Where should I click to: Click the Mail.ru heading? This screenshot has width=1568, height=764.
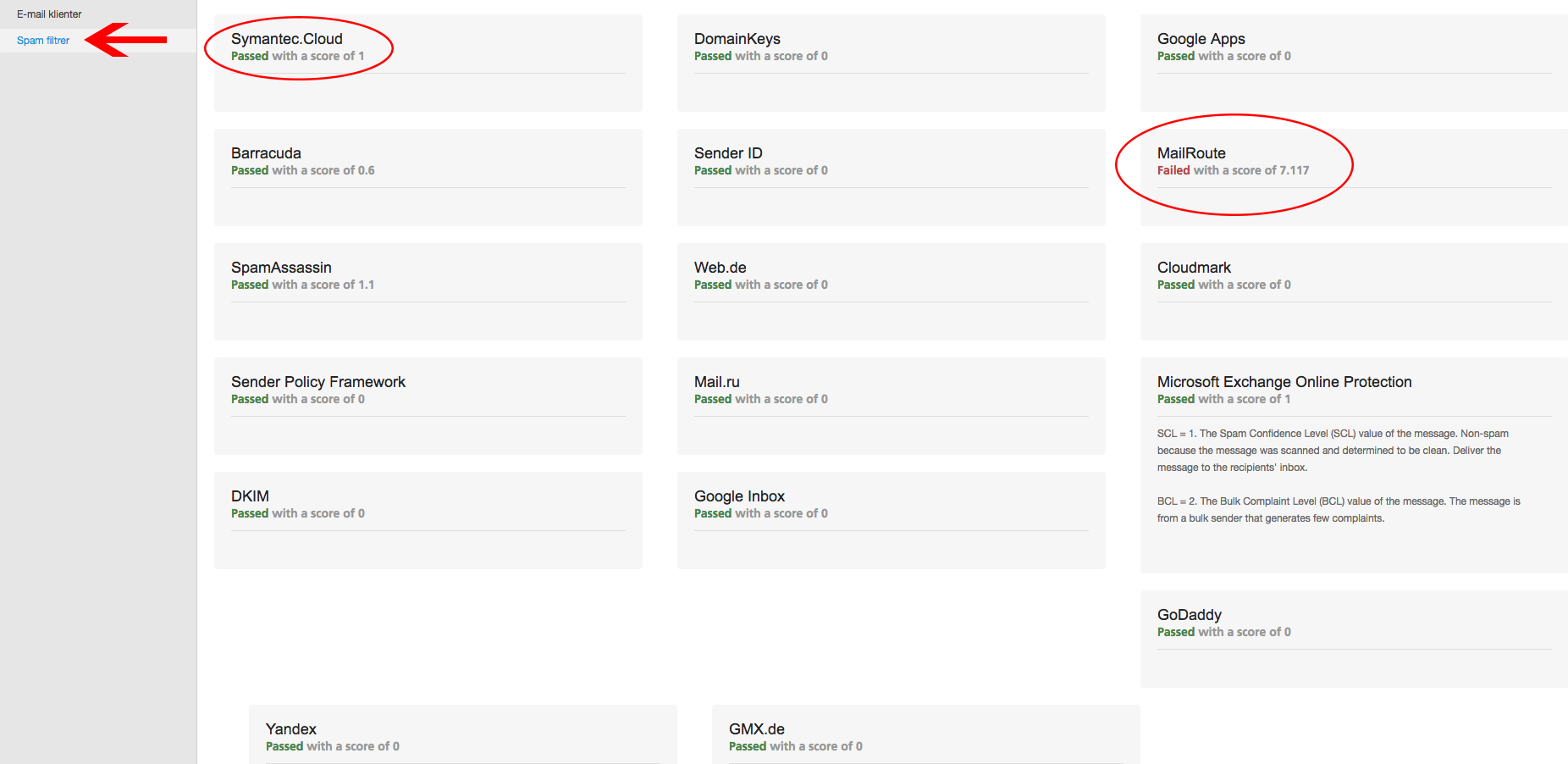717,382
